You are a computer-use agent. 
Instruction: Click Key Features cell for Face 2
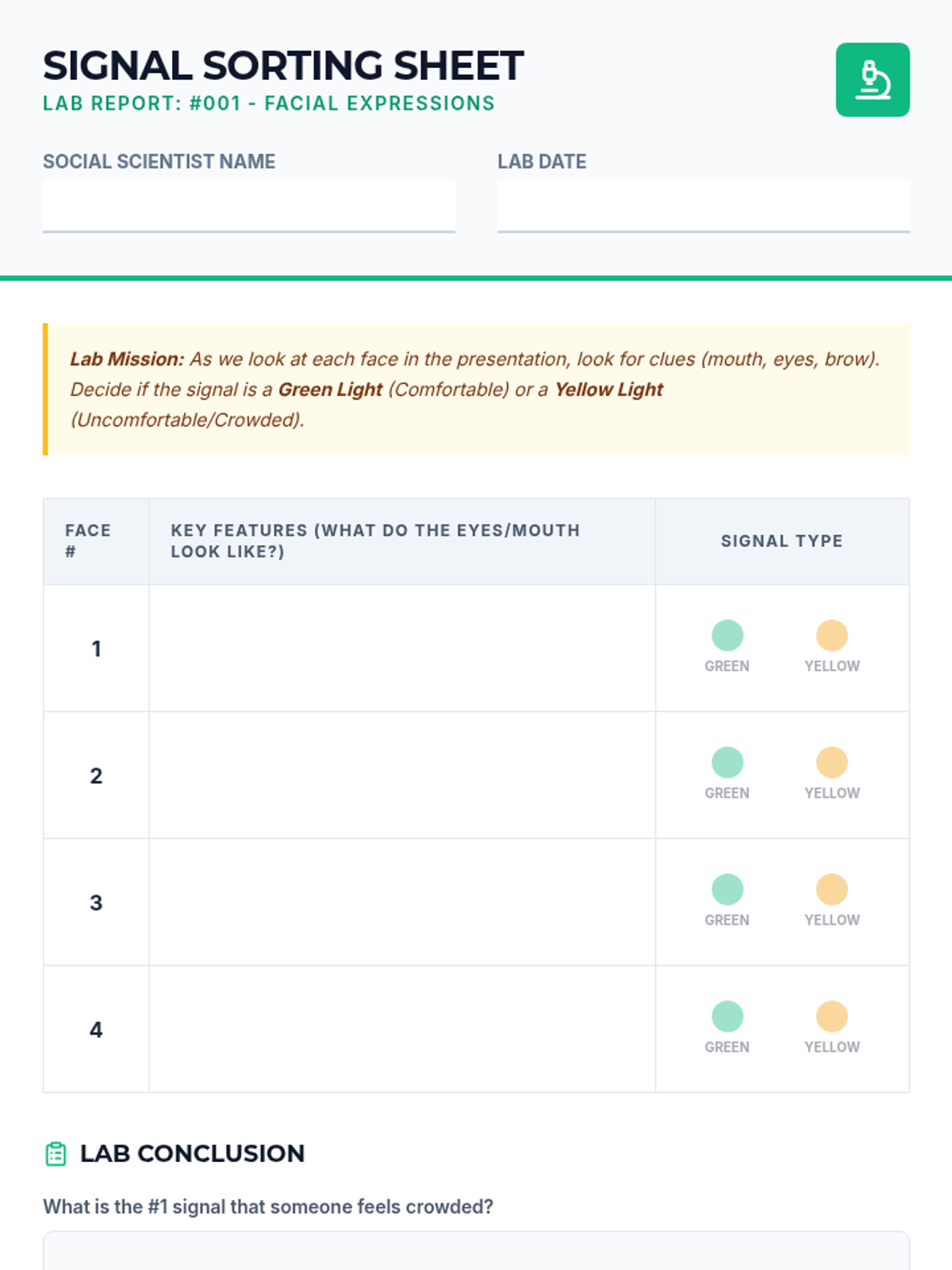coord(401,775)
